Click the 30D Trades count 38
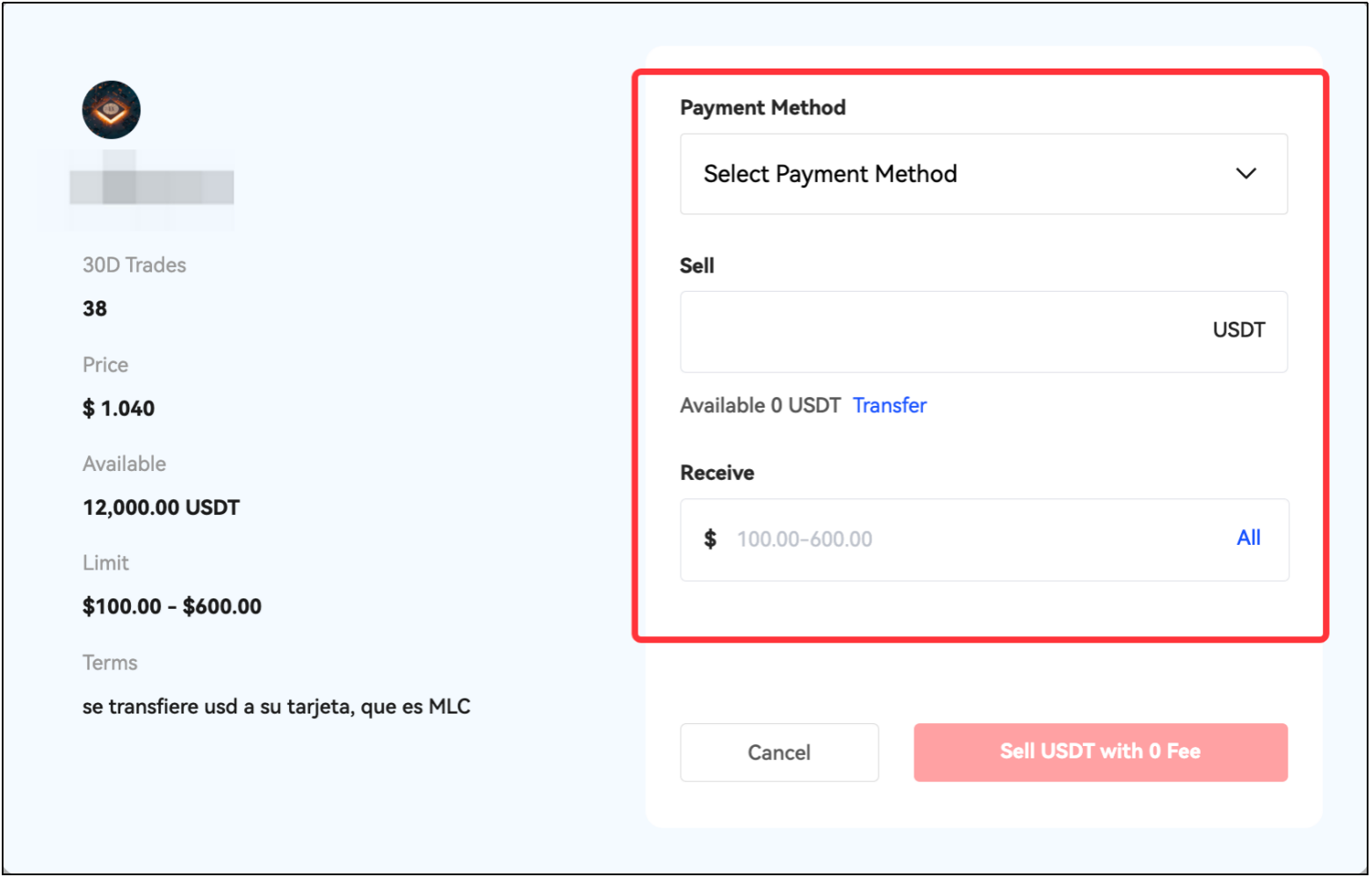1372x877 pixels. 95,308
